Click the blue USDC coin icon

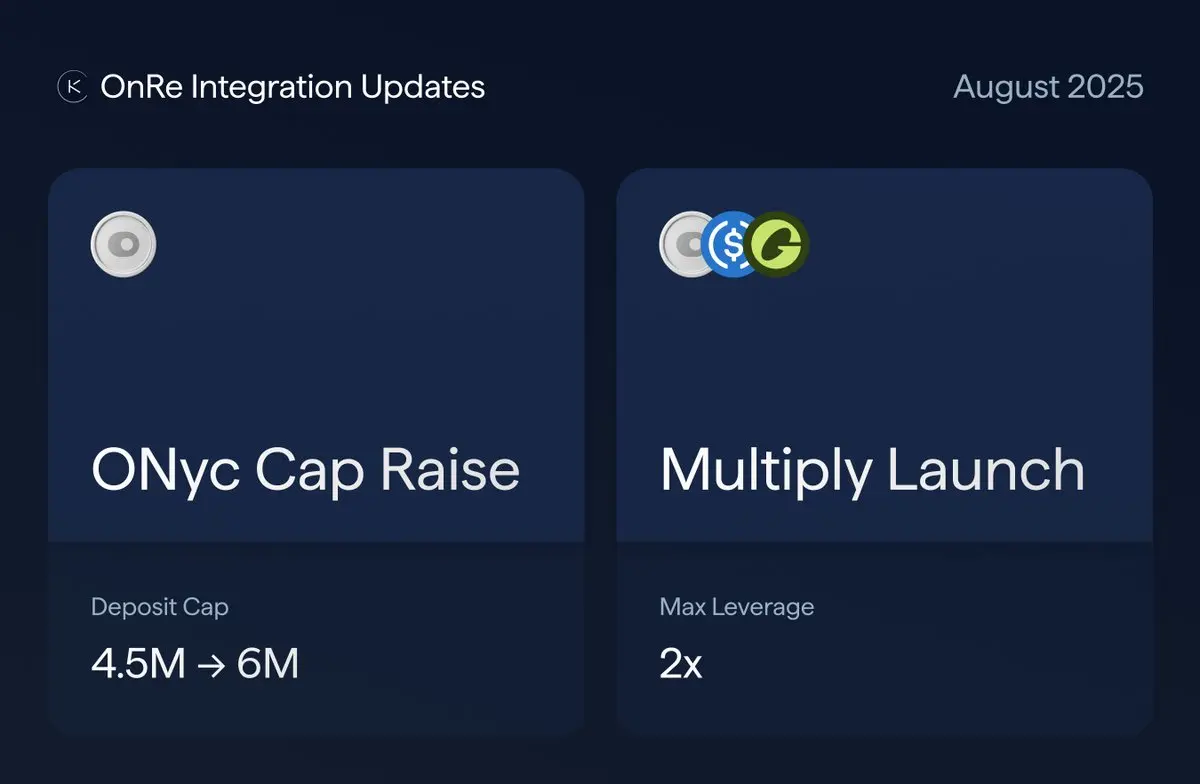[x=733, y=244]
